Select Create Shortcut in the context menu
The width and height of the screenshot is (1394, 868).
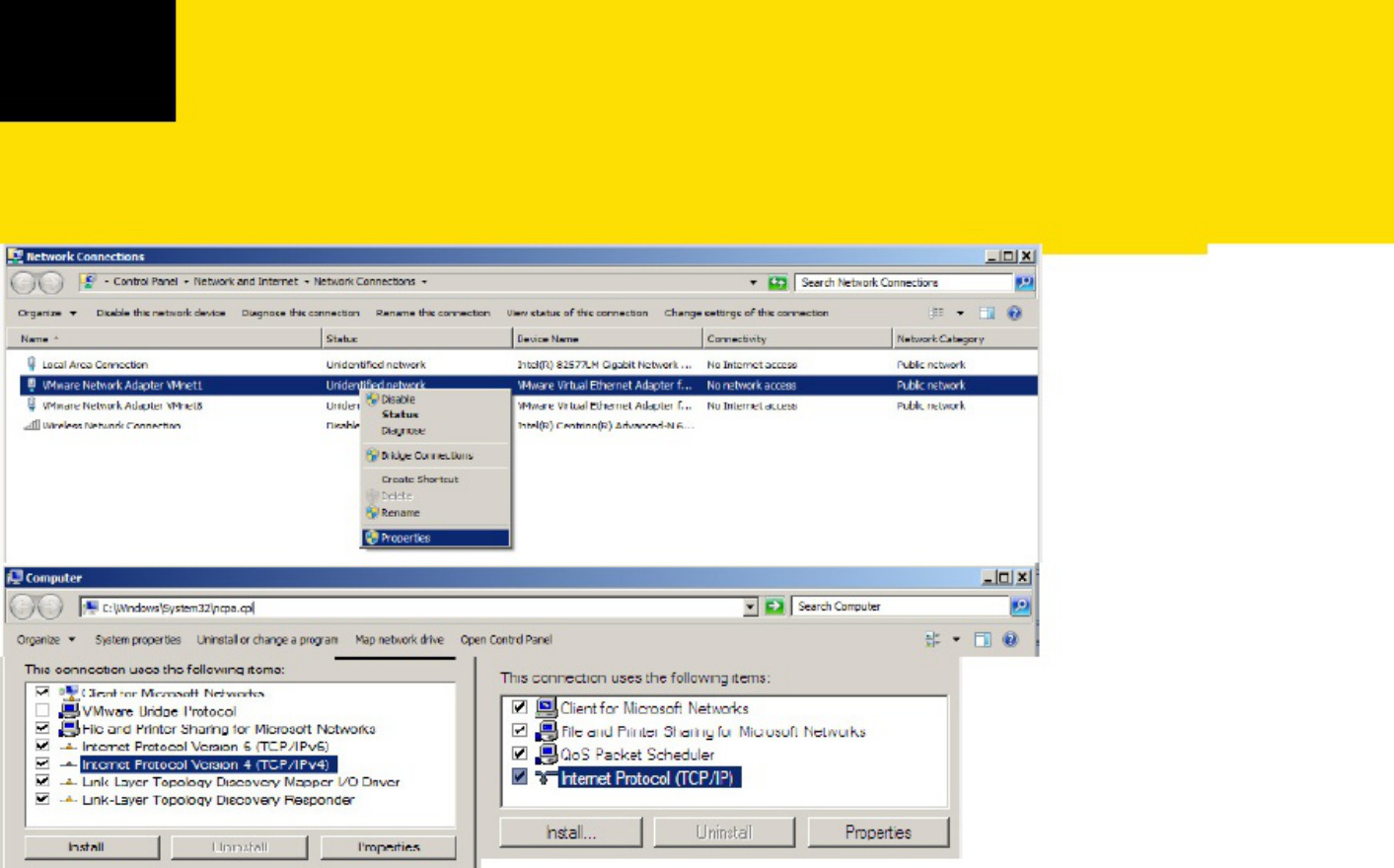point(420,479)
